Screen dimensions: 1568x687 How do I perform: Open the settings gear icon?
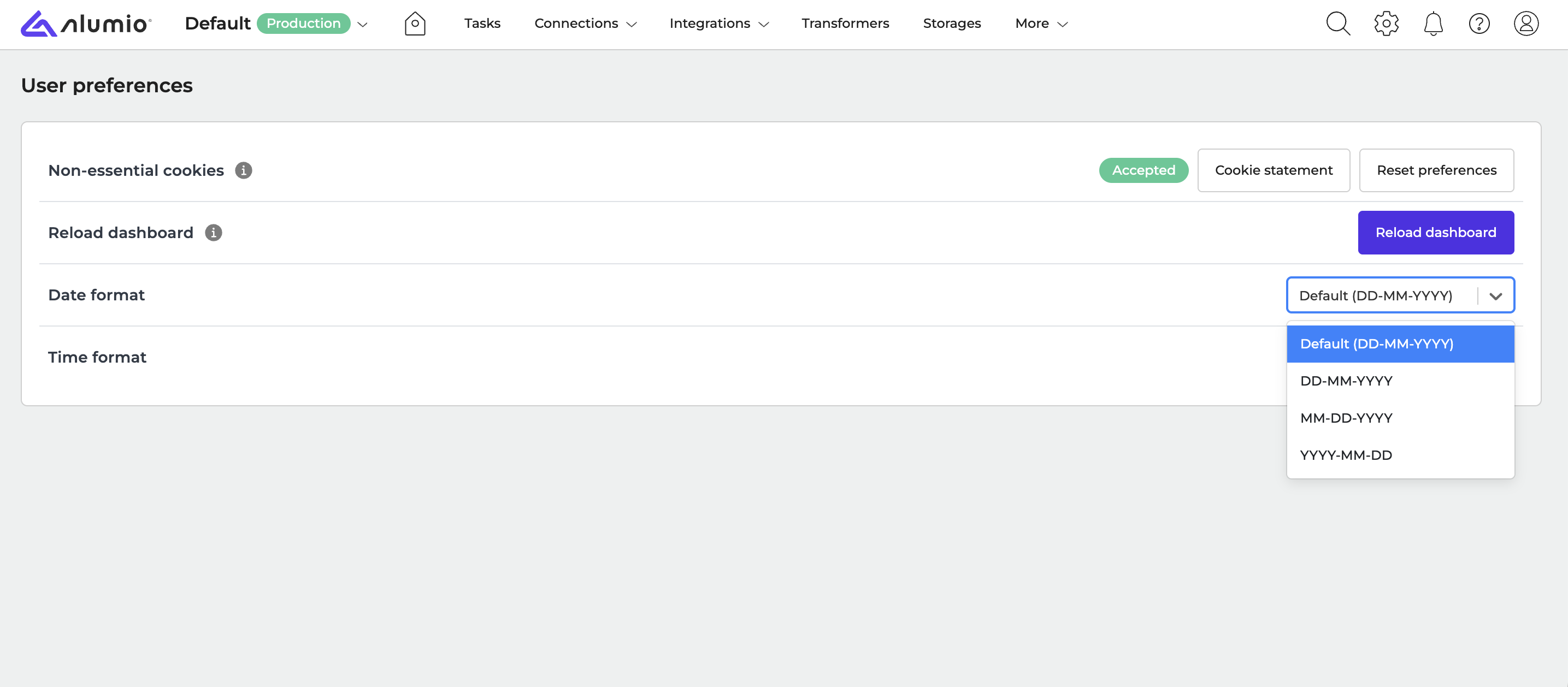[x=1386, y=23]
